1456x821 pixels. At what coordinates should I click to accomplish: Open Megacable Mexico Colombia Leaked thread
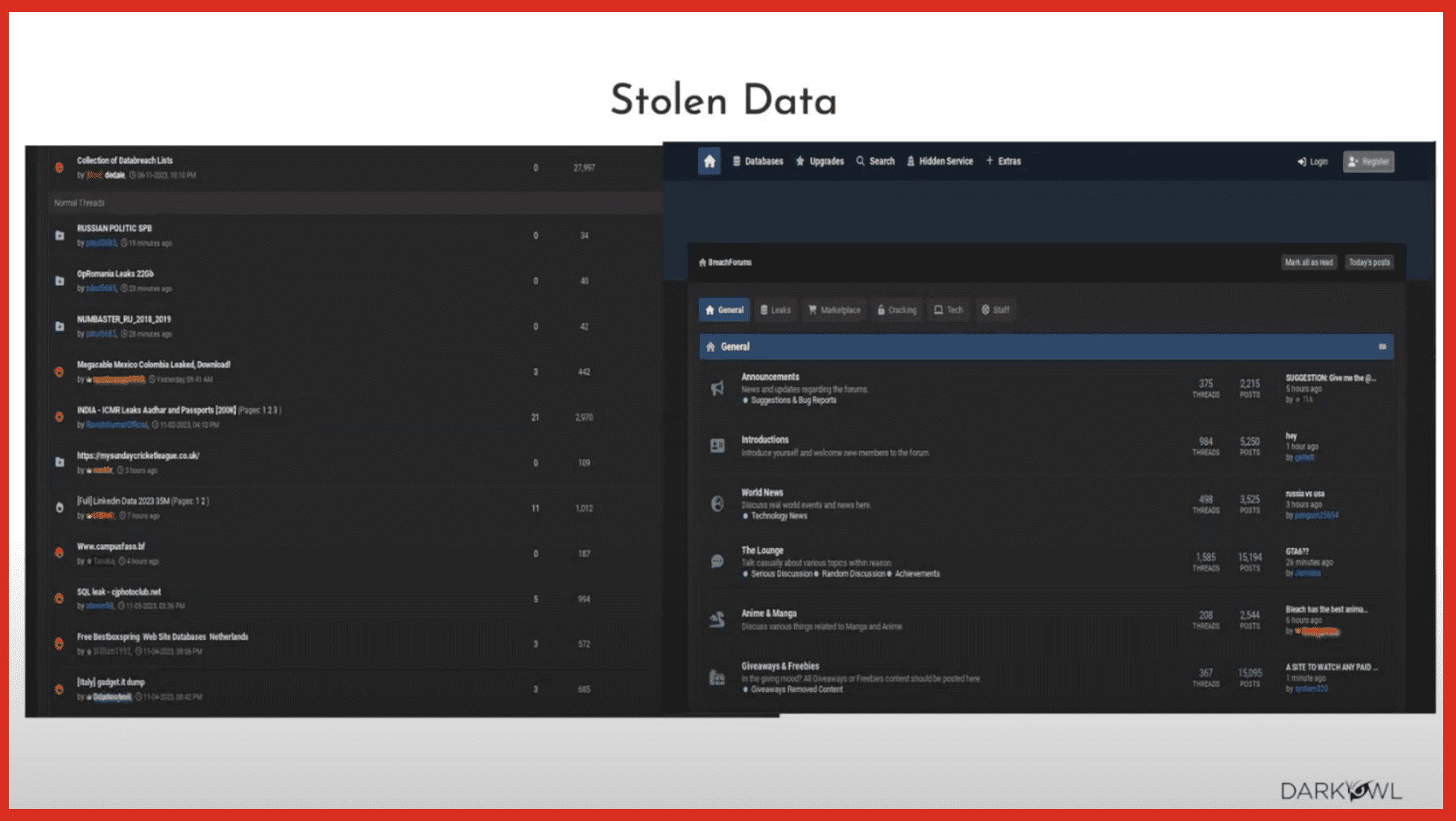[153, 365]
